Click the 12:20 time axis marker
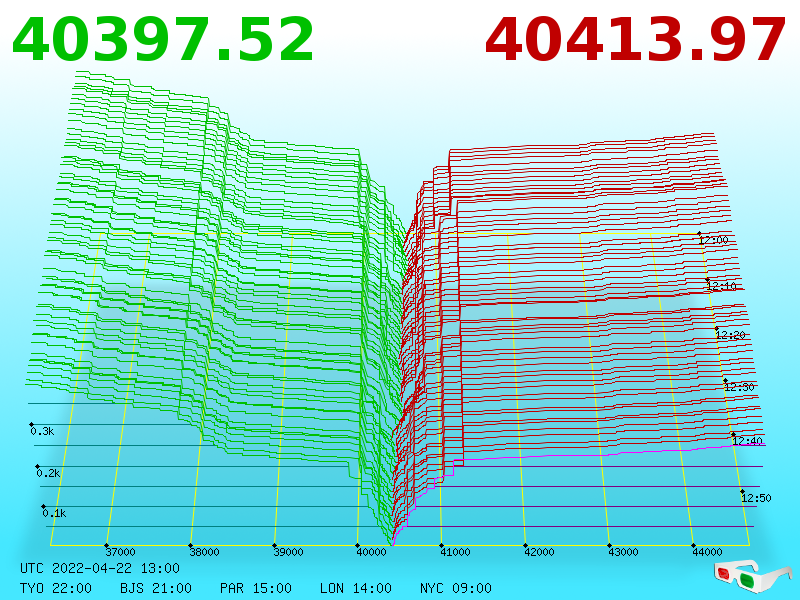Screen dimensions: 800x600 (731, 335)
